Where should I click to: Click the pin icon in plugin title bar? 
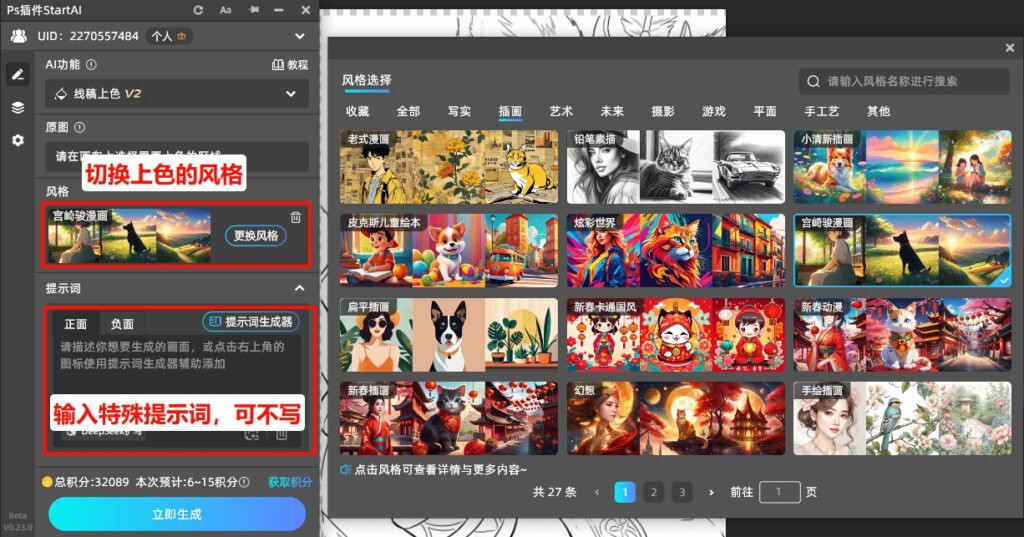(254, 10)
